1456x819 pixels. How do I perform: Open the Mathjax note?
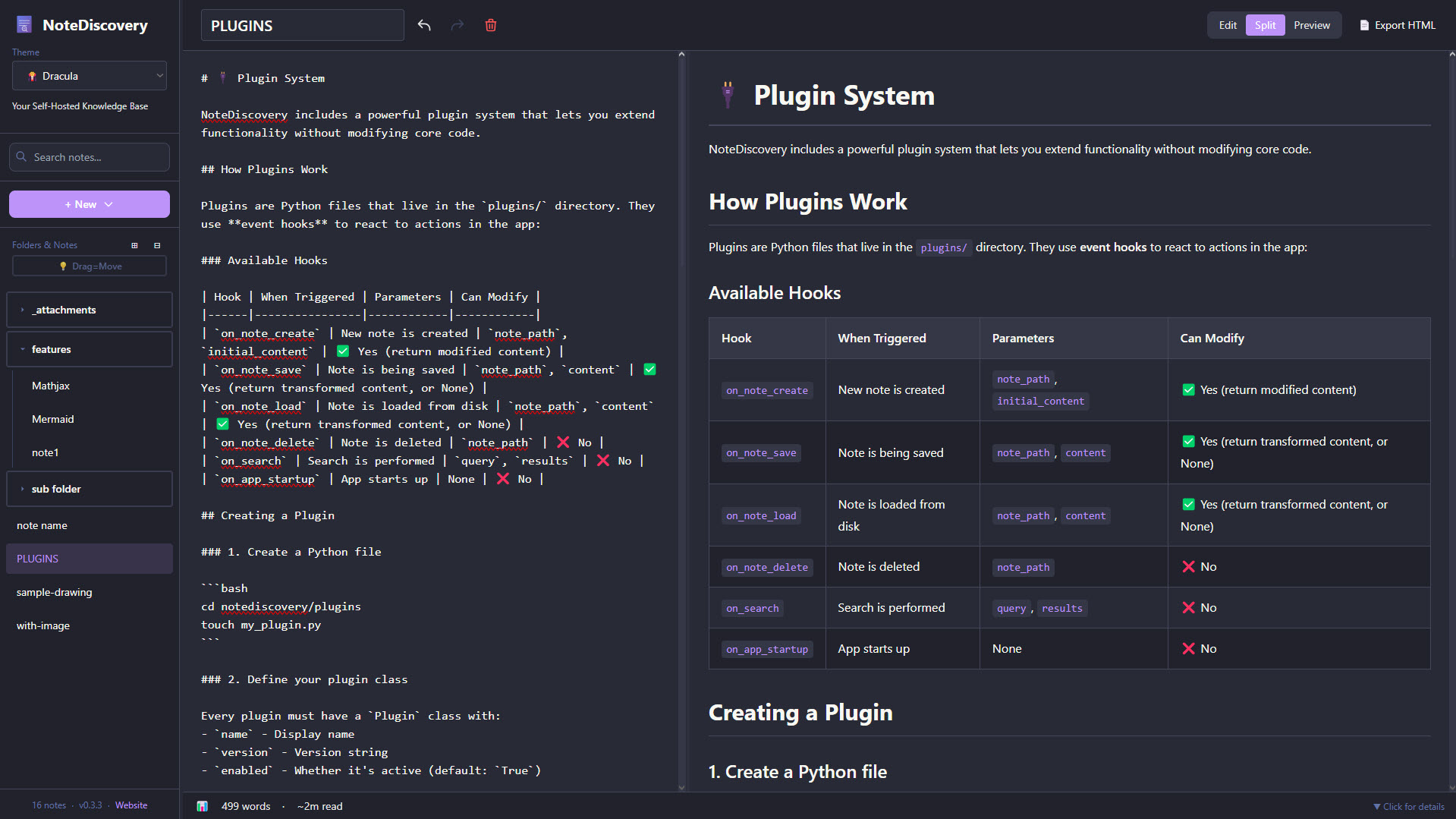coord(50,386)
